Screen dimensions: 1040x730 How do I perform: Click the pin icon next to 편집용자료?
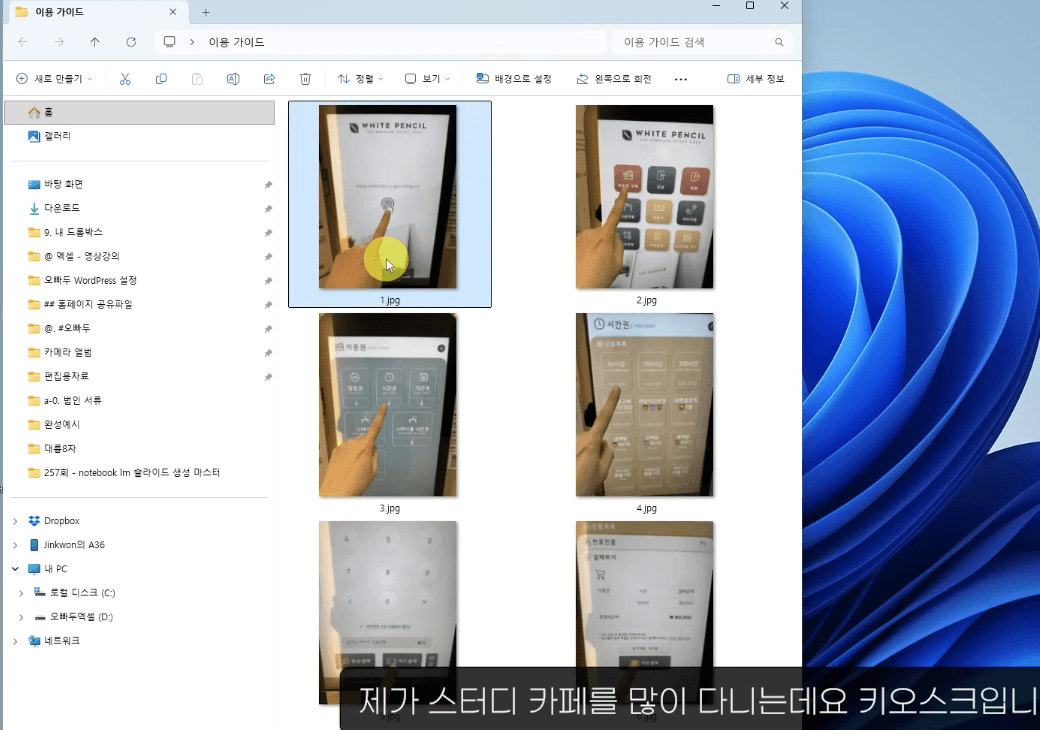point(268,377)
